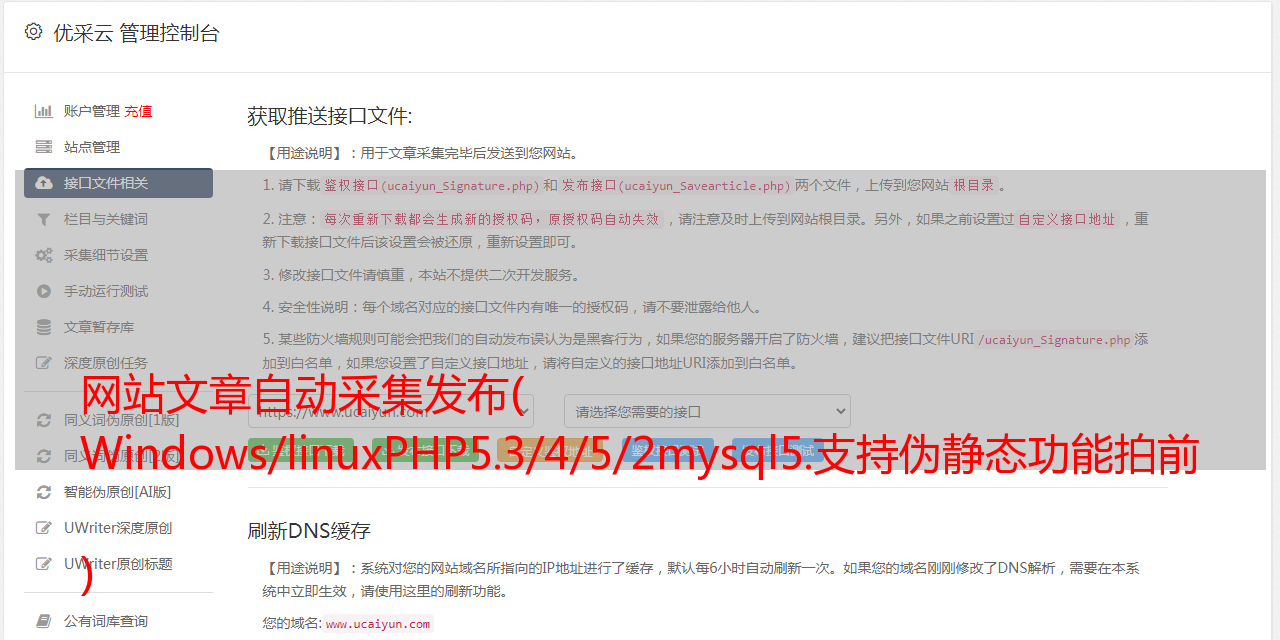Click the book icon for 公有词库查询
Viewport: 1280px width, 640px height.
click(x=44, y=621)
